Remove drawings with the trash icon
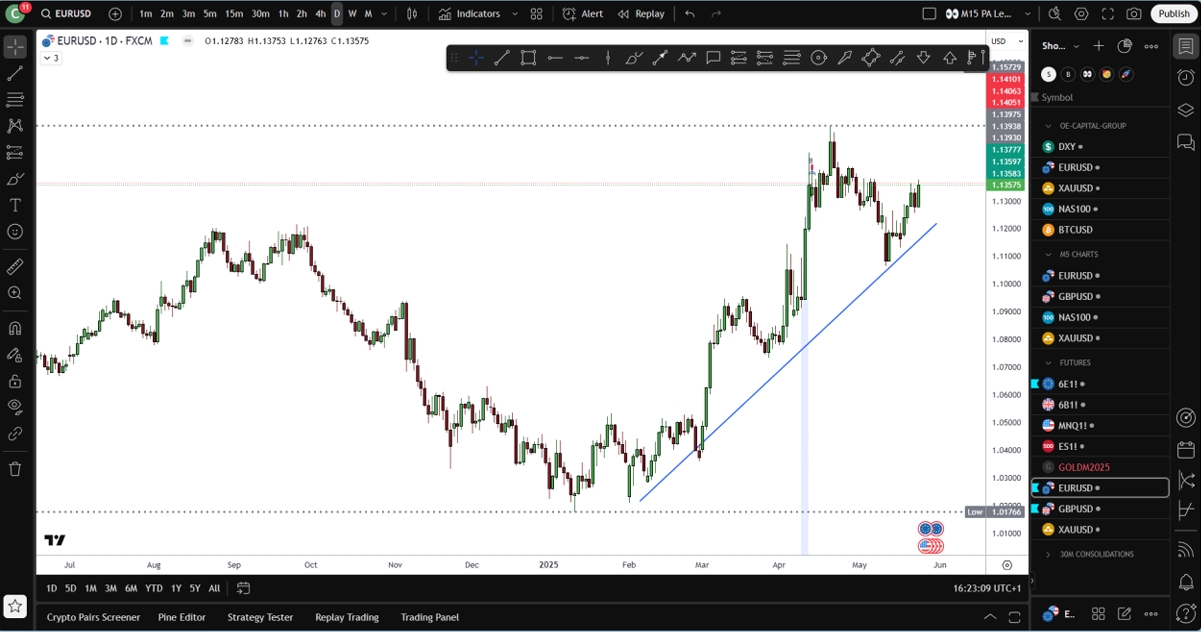This screenshot has height=632, width=1201. pyautogui.click(x=15, y=469)
